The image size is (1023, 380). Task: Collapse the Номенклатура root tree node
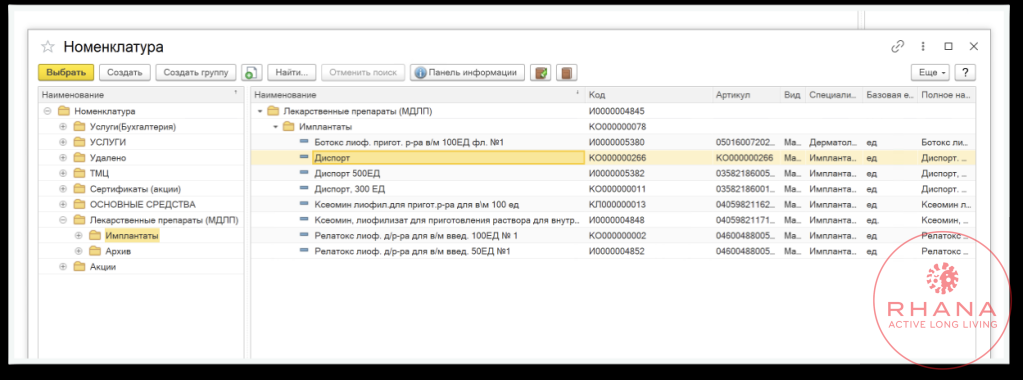tap(47, 111)
